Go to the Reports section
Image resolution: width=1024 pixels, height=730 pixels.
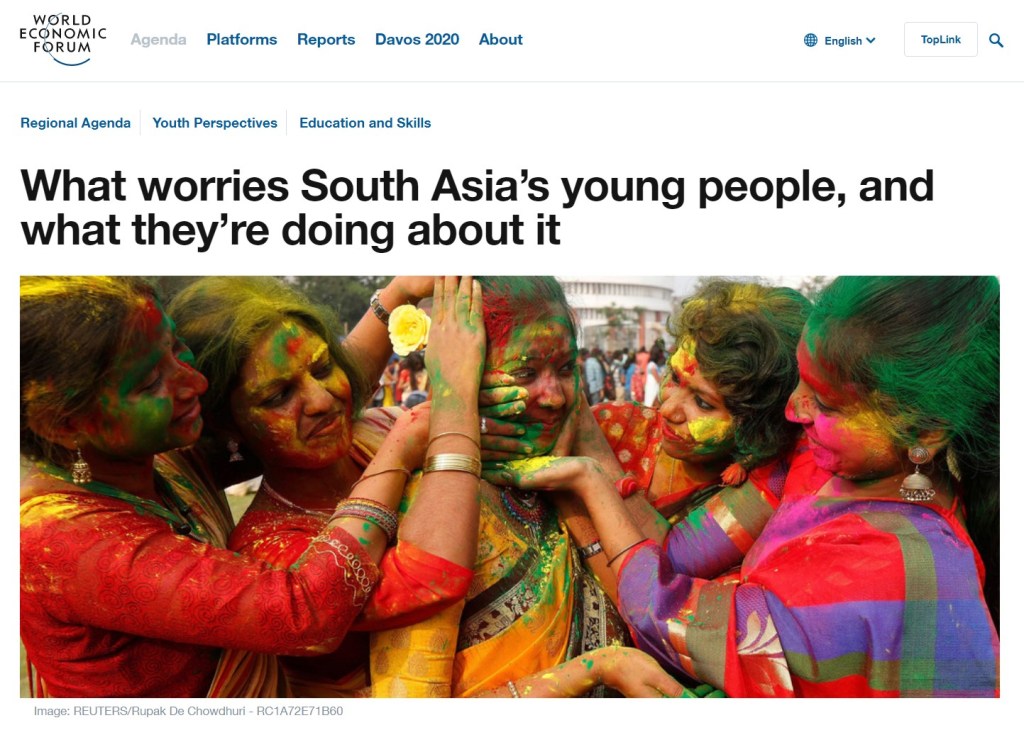pyautogui.click(x=326, y=40)
